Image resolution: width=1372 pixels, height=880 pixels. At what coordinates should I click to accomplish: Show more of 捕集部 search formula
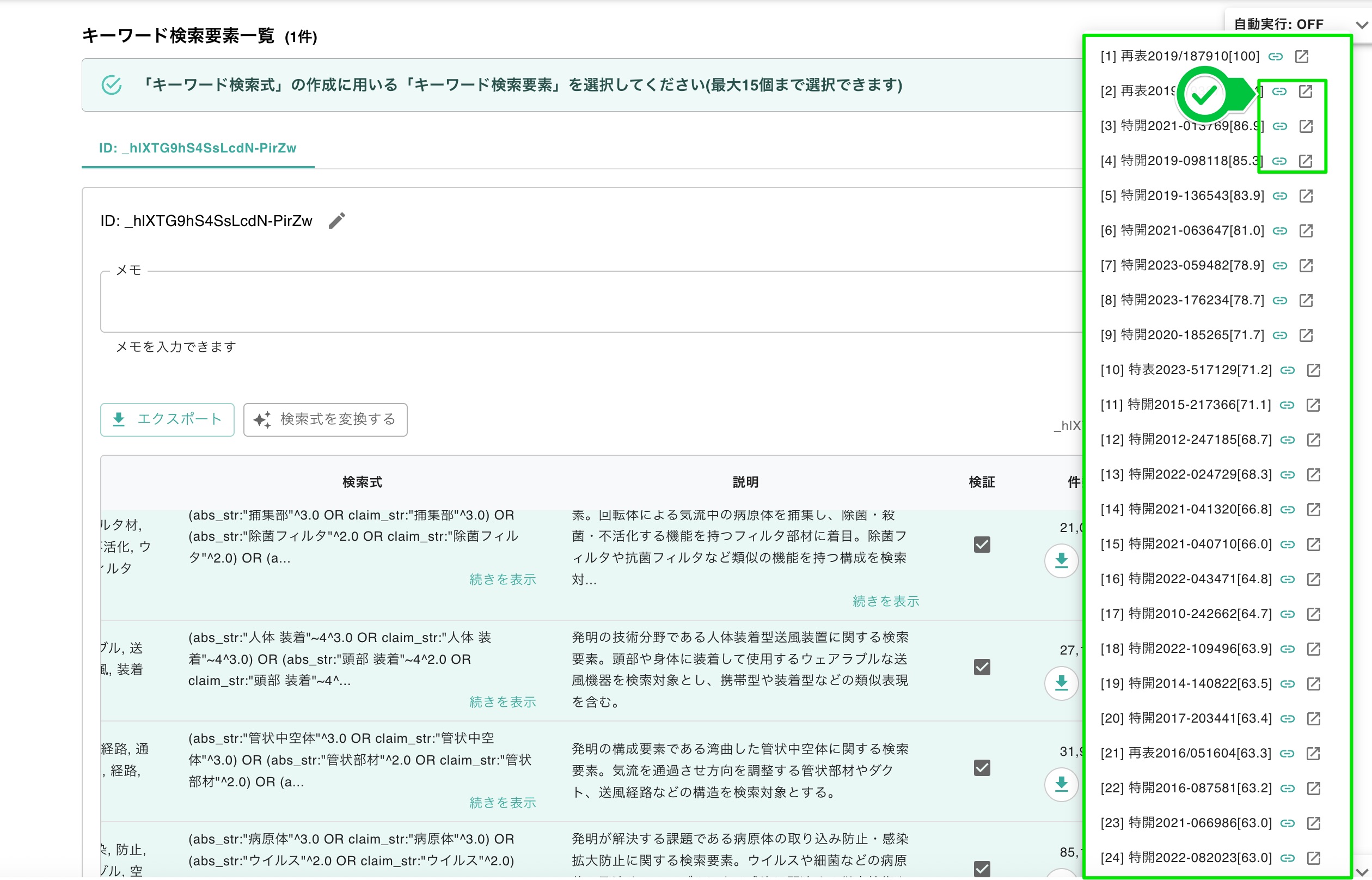503,579
